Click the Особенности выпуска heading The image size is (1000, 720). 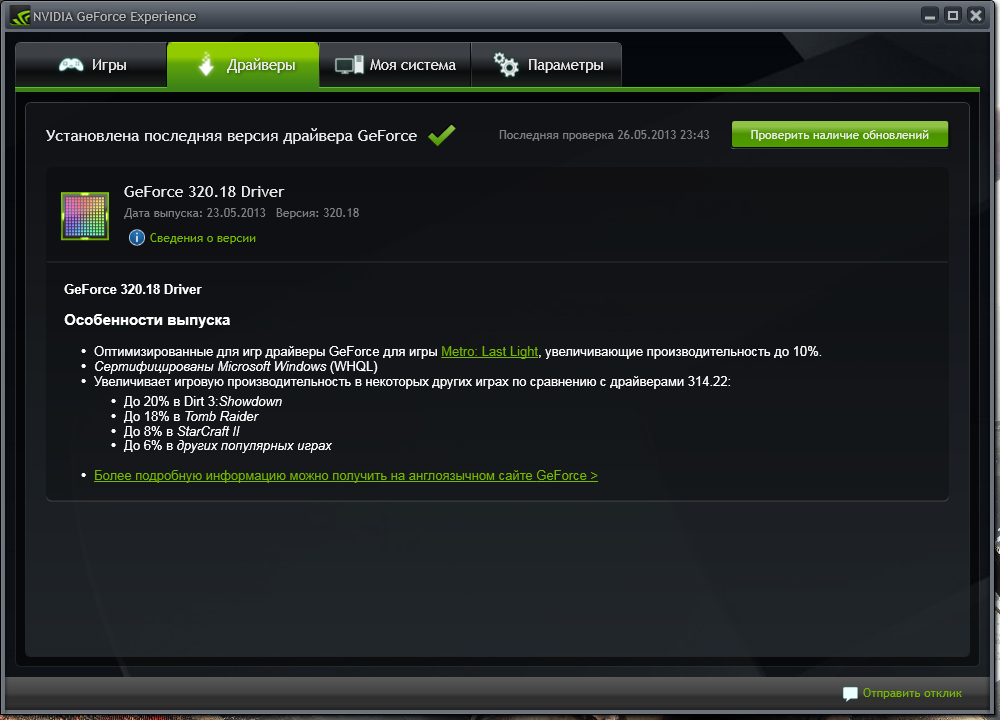point(147,320)
